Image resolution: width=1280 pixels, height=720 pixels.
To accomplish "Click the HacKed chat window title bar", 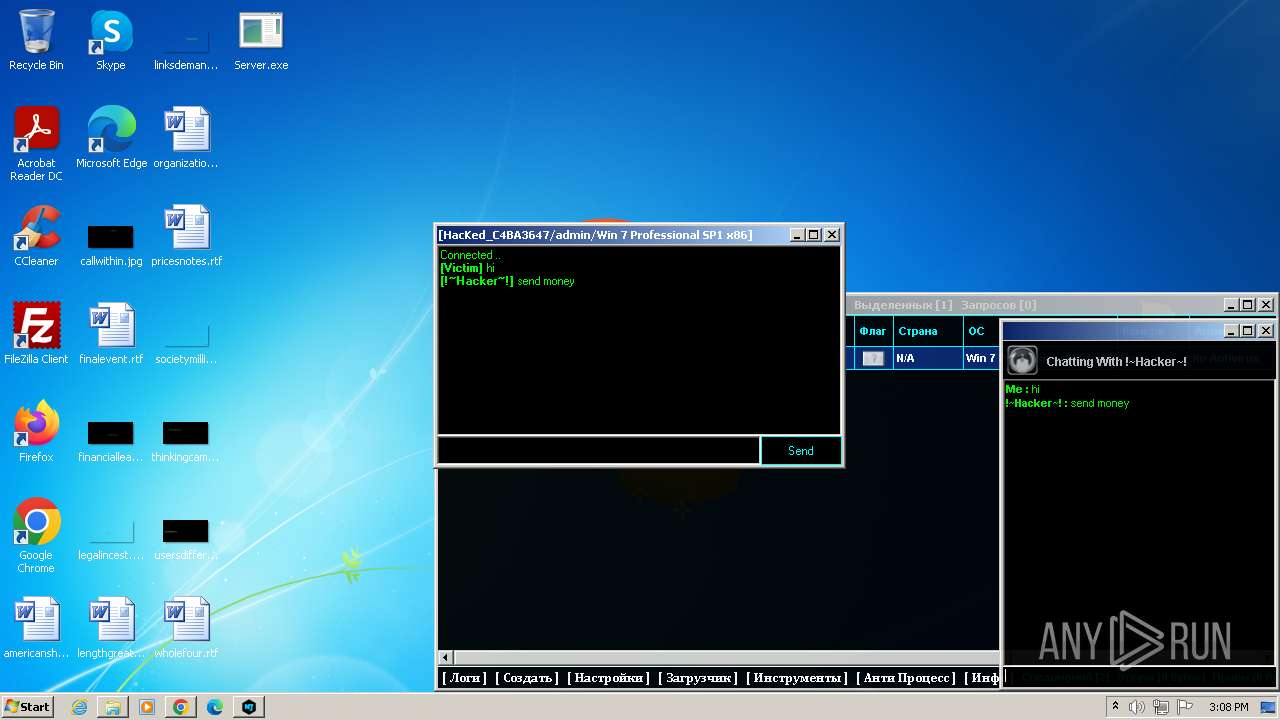I will coord(612,235).
